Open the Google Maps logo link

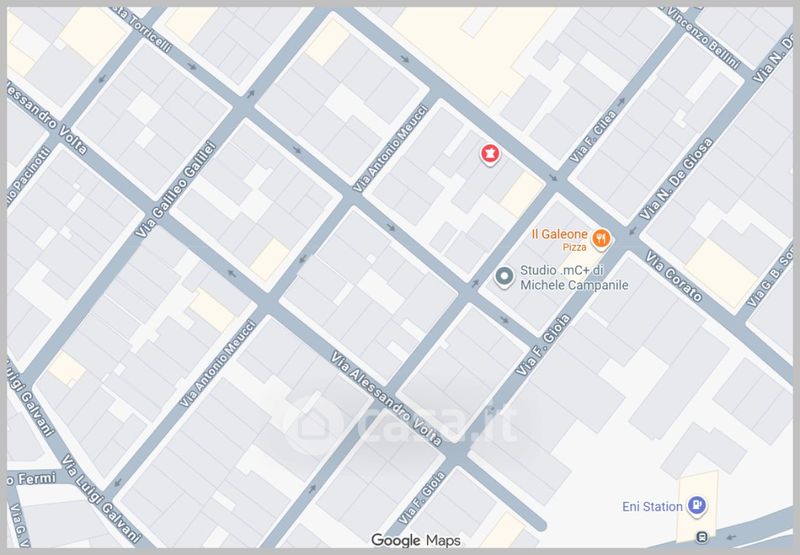click(416, 540)
